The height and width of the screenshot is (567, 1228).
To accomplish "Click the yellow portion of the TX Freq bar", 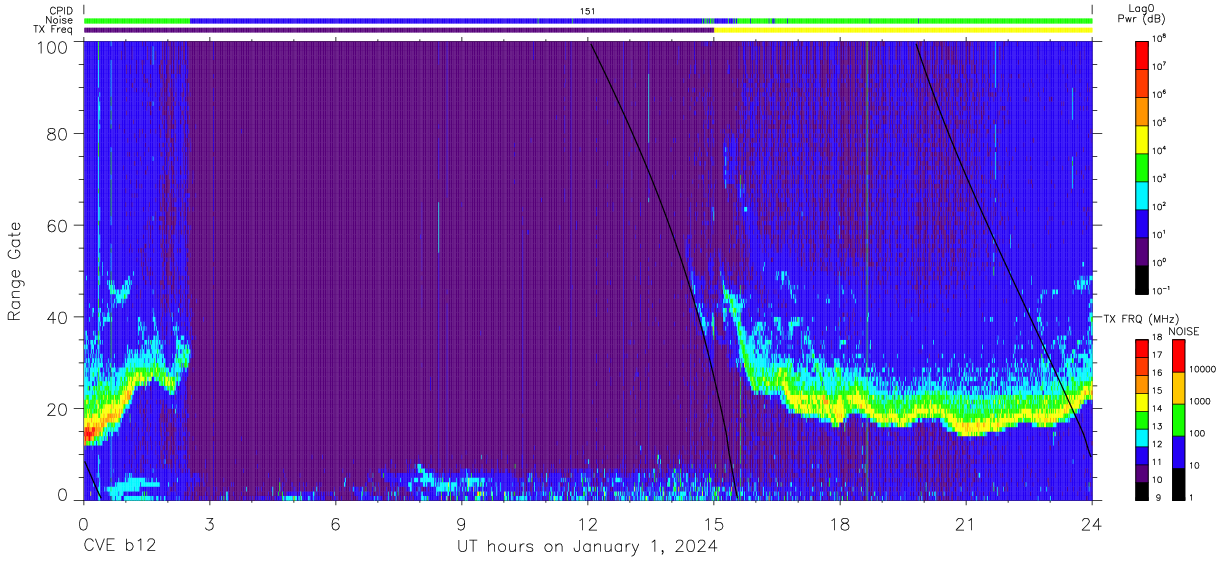I will coord(903,30).
